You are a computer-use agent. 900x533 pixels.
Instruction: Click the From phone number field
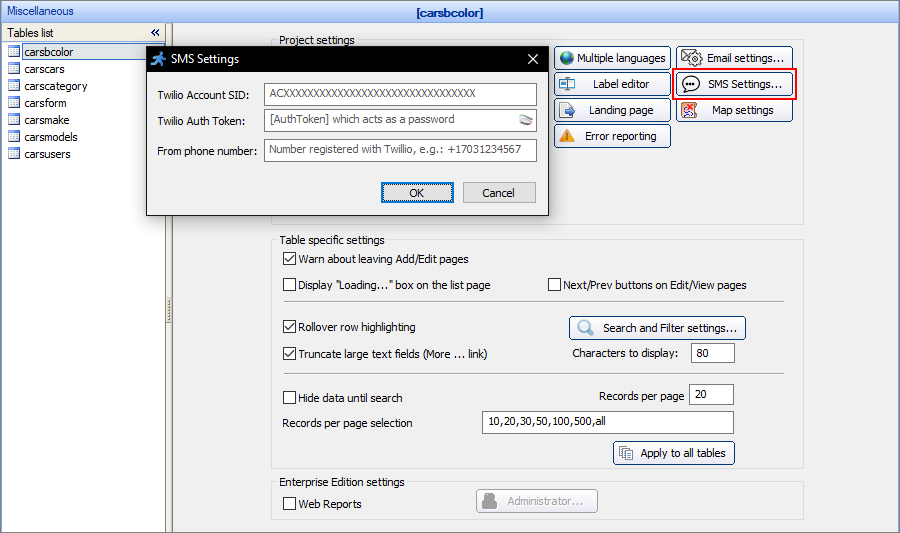(400, 150)
